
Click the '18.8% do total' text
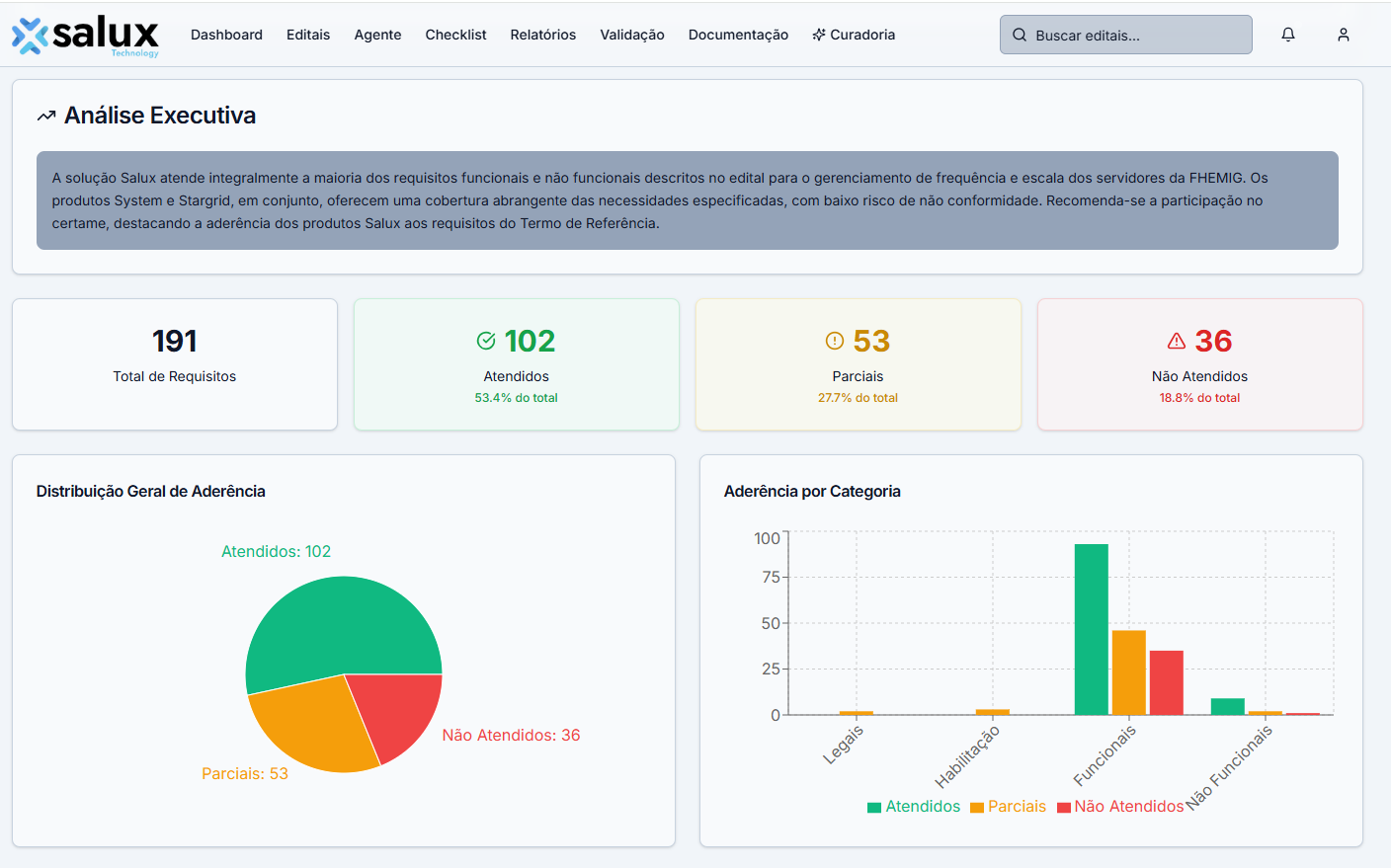[x=1199, y=398]
